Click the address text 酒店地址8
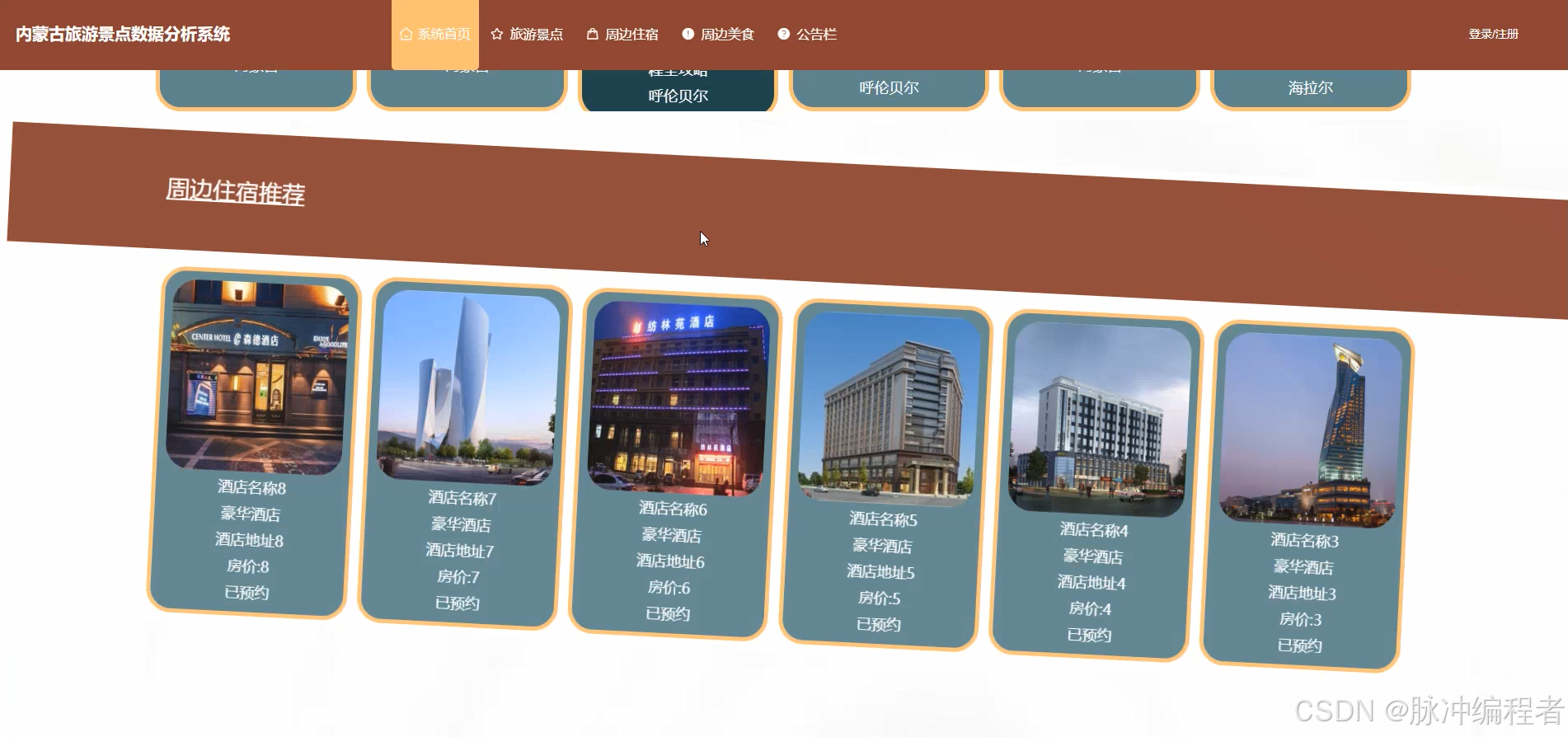1568x737 pixels. click(x=249, y=540)
